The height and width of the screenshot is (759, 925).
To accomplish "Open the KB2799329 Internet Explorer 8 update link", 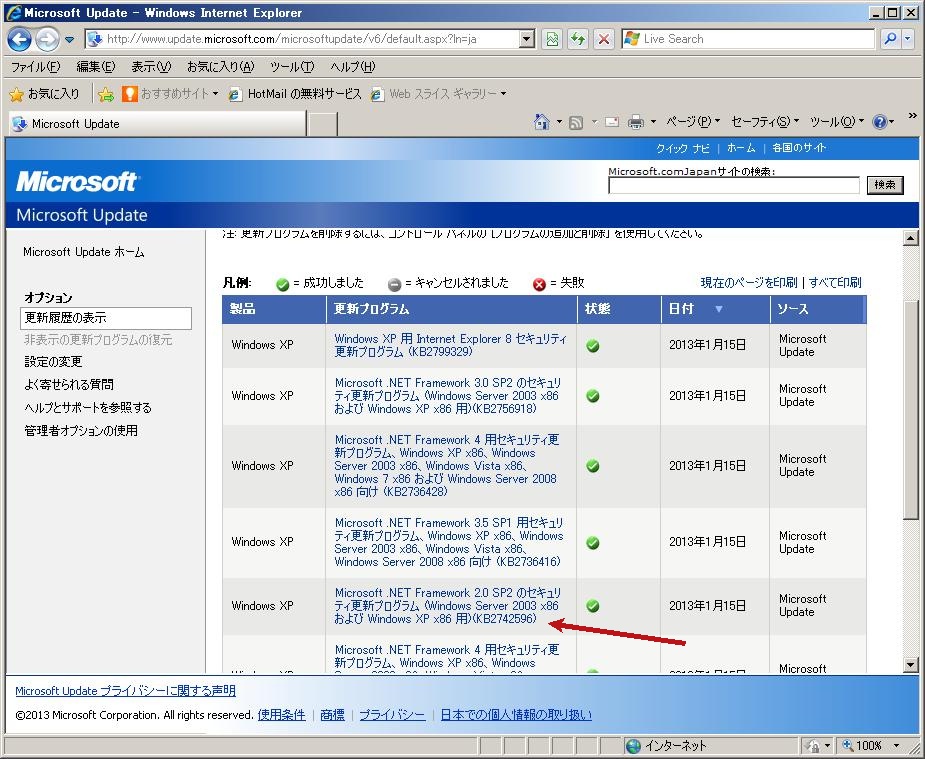I will (451, 345).
